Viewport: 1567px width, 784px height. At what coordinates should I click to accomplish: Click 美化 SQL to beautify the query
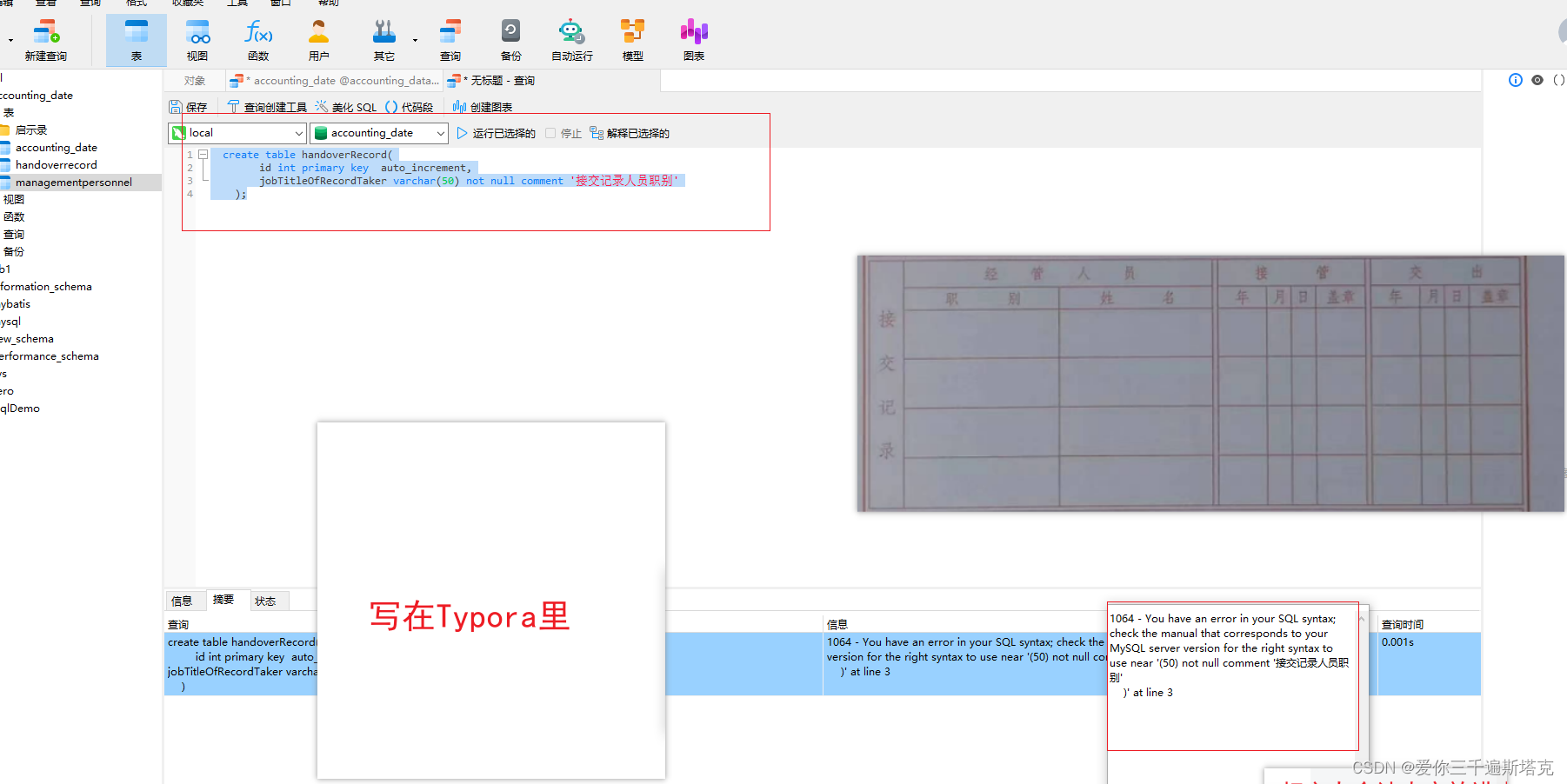click(x=346, y=106)
